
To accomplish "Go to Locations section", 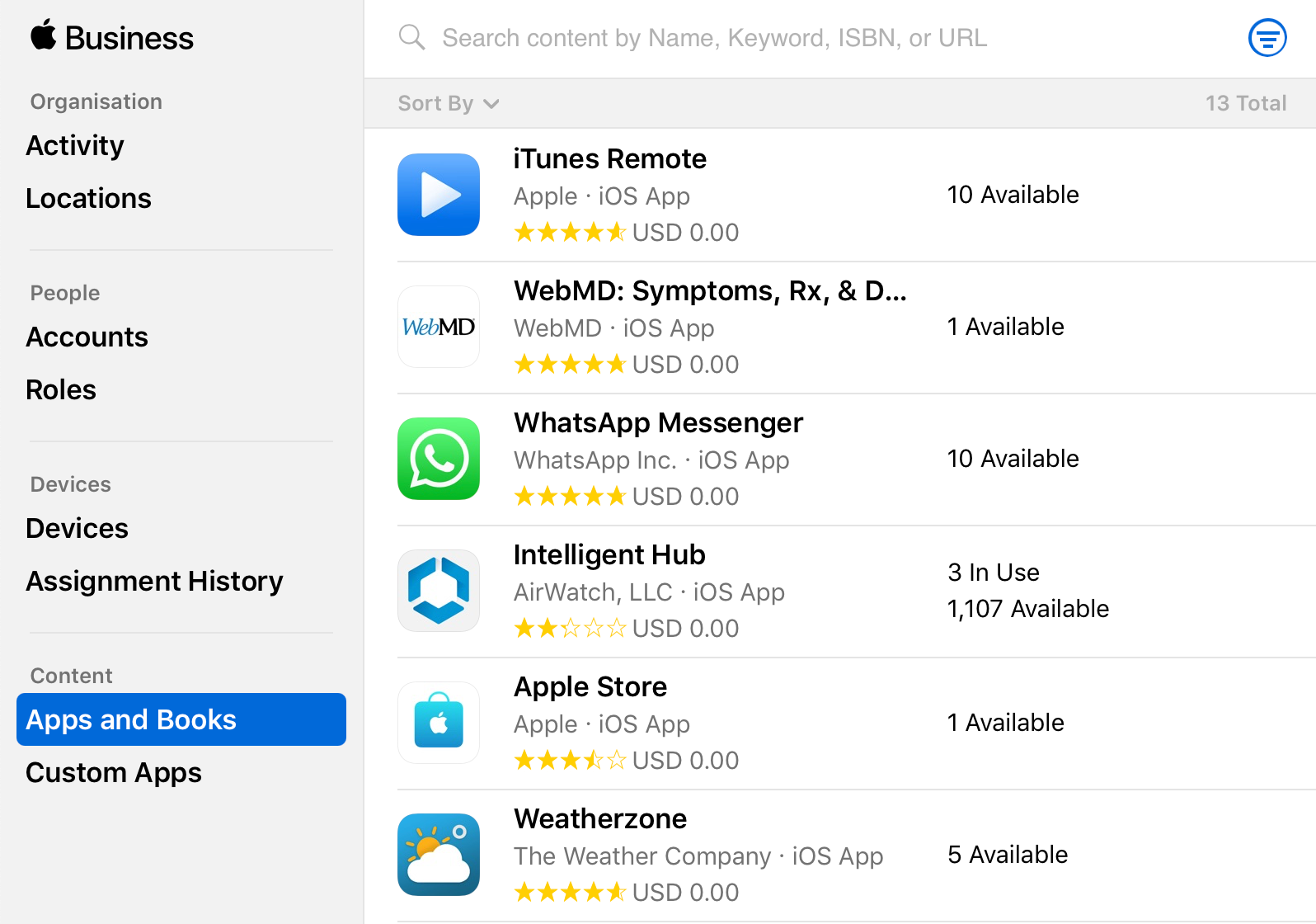I will click(88, 198).
